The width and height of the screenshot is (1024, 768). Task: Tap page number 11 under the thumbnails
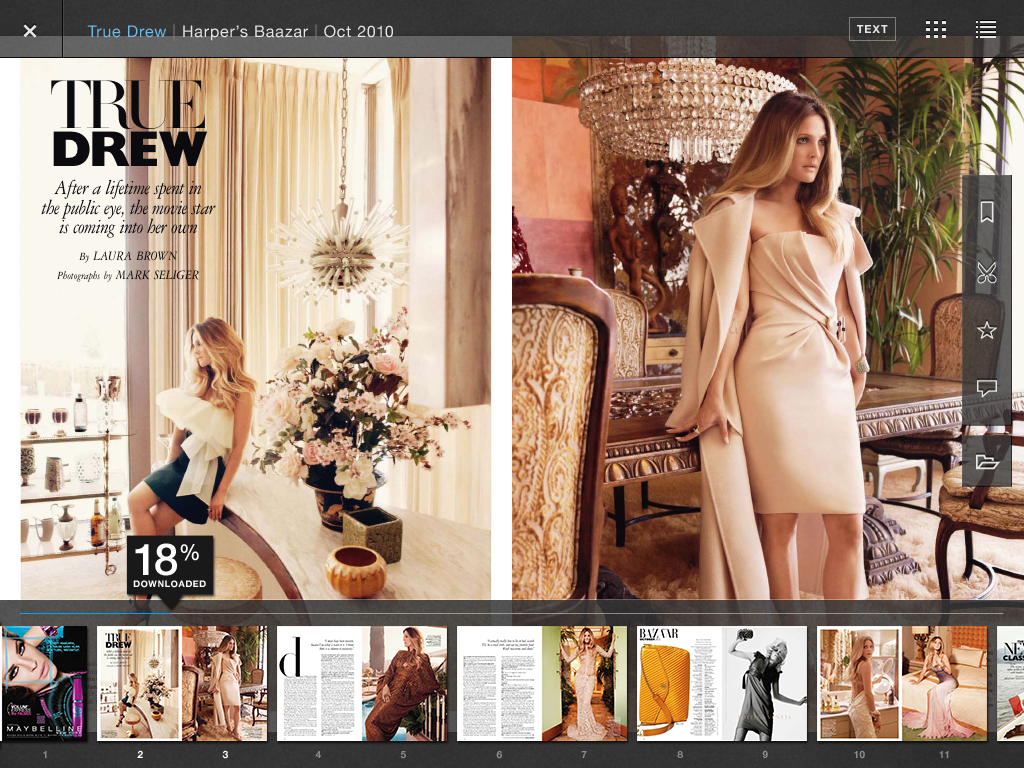pos(944,754)
